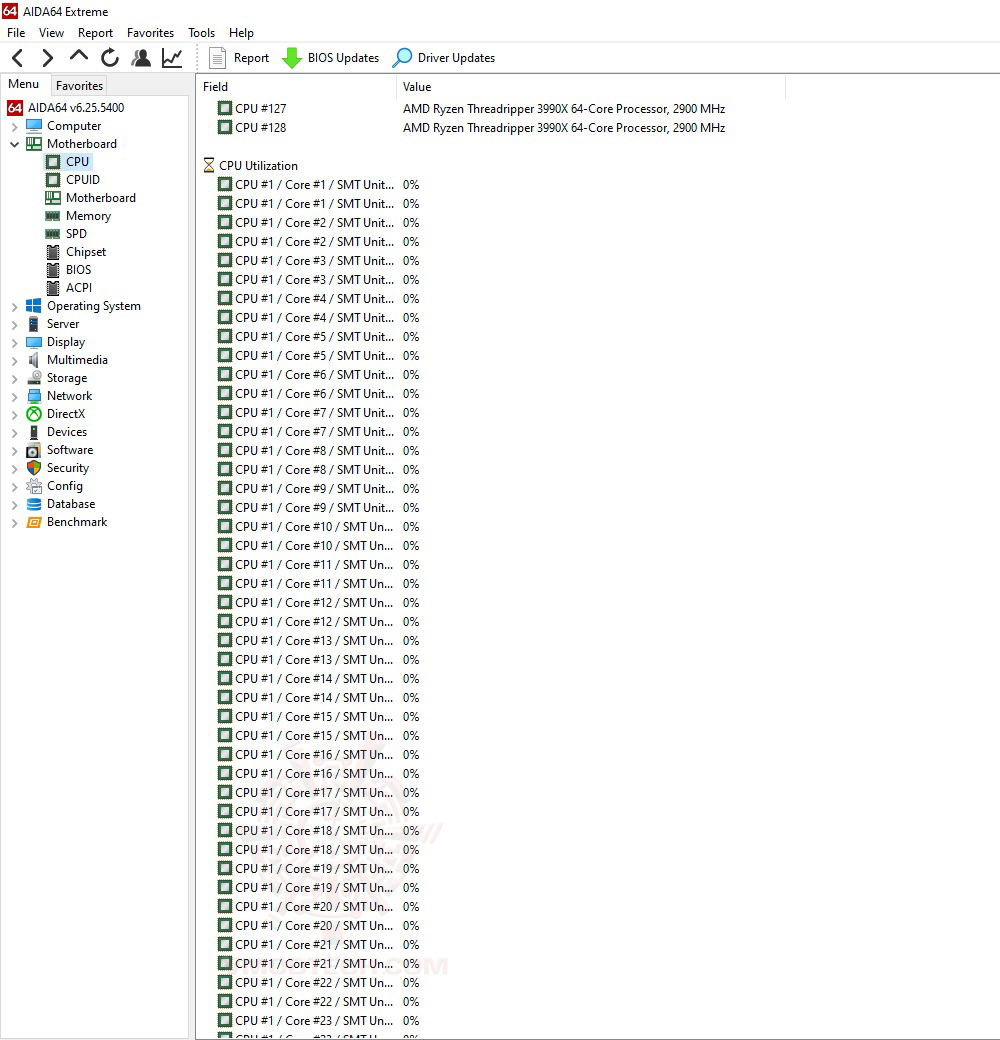Expand the DirectX tree node
The image size is (1000, 1040).
pos(15,414)
